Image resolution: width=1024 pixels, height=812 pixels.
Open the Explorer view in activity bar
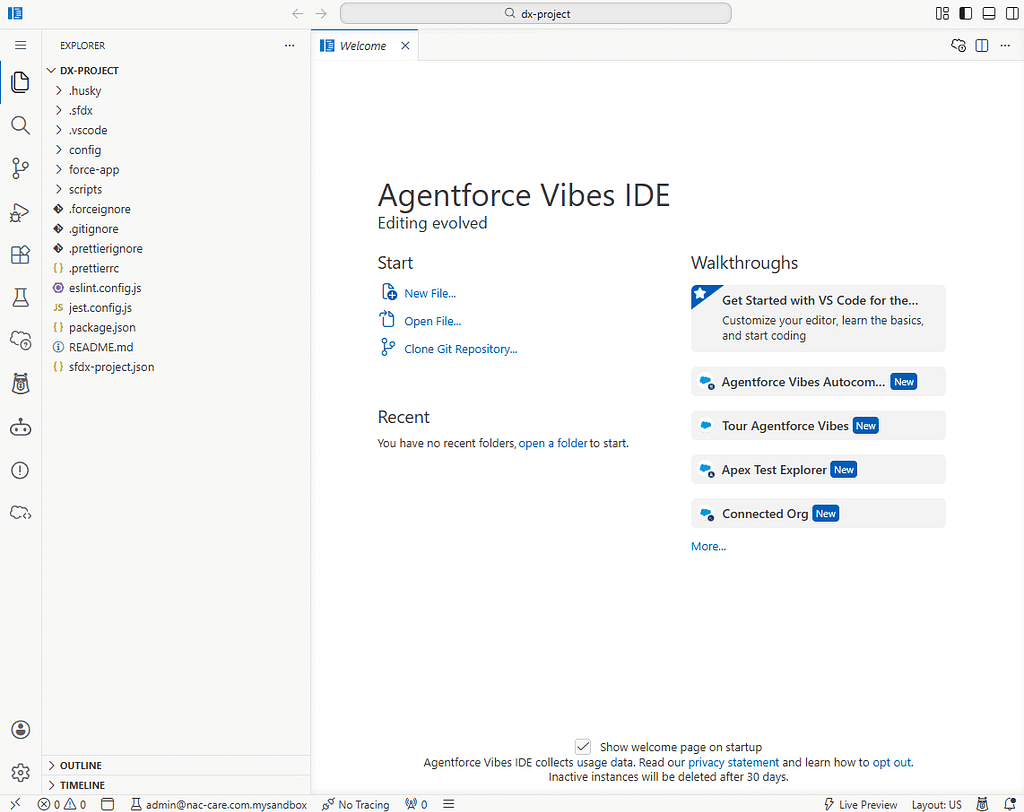pos(20,82)
